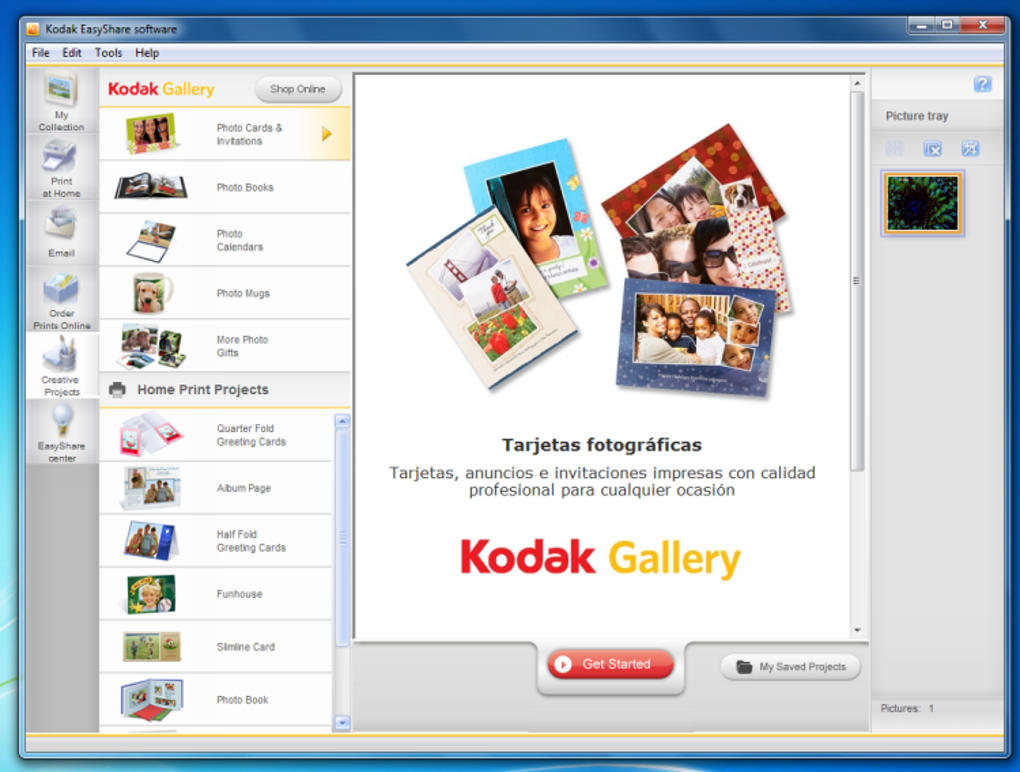Viewport: 1020px width, 772px height.
Task: Expand Photo Cards & Invitations yellow arrow
Action: (327, 134)
